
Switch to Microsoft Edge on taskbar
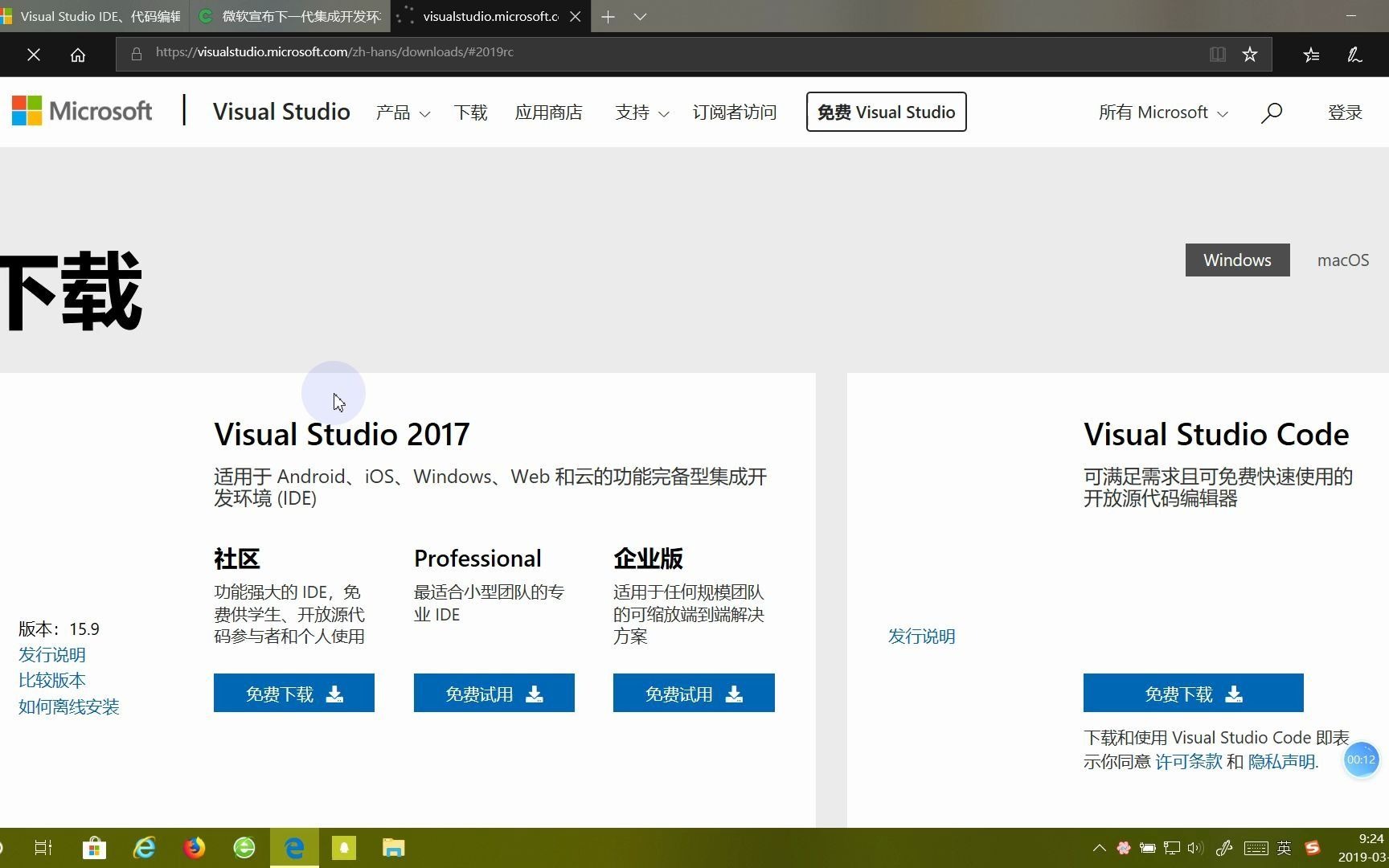click(x=294, y=848)
